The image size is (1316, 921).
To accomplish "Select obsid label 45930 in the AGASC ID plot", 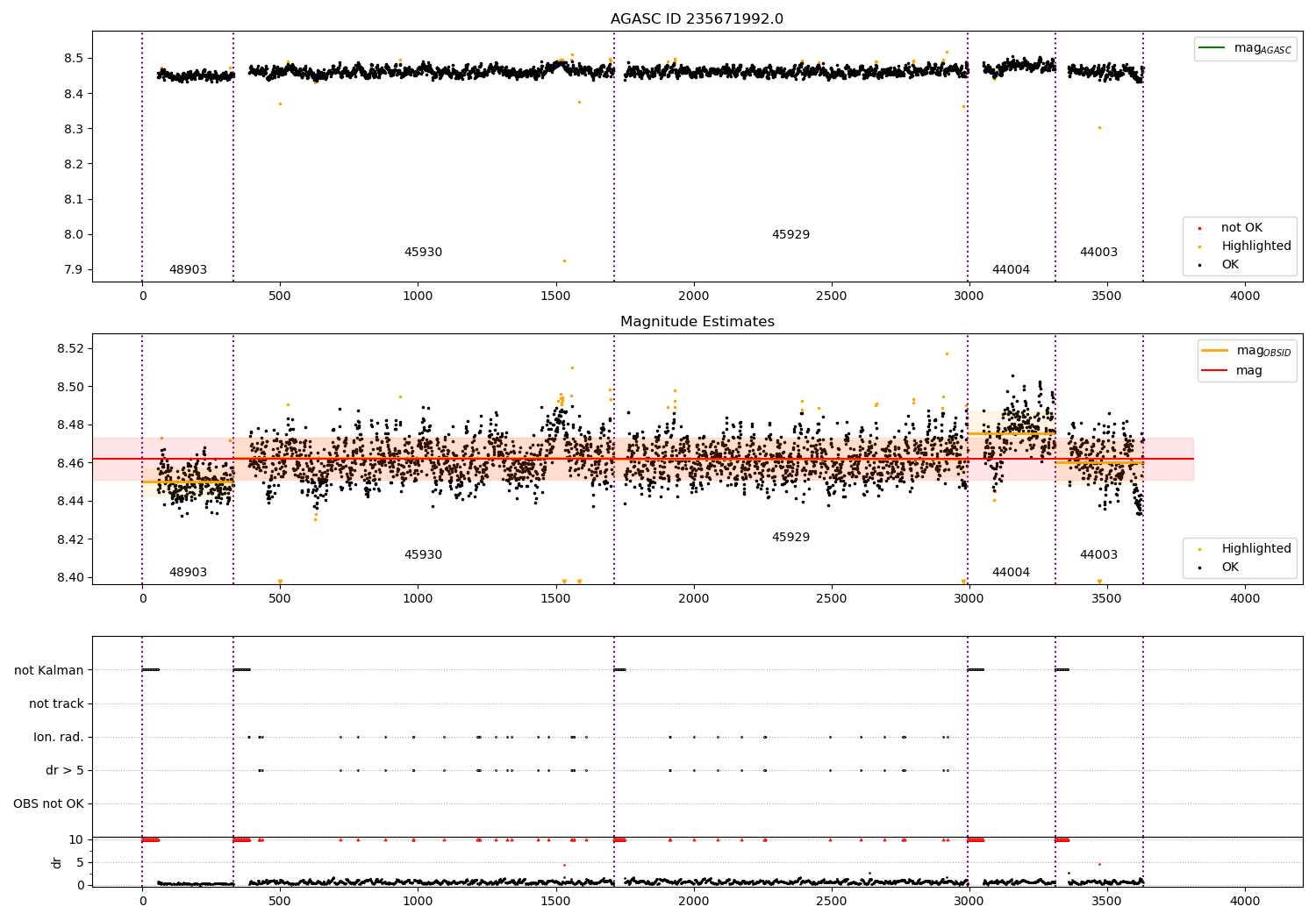I will click(x=423, y=253).
